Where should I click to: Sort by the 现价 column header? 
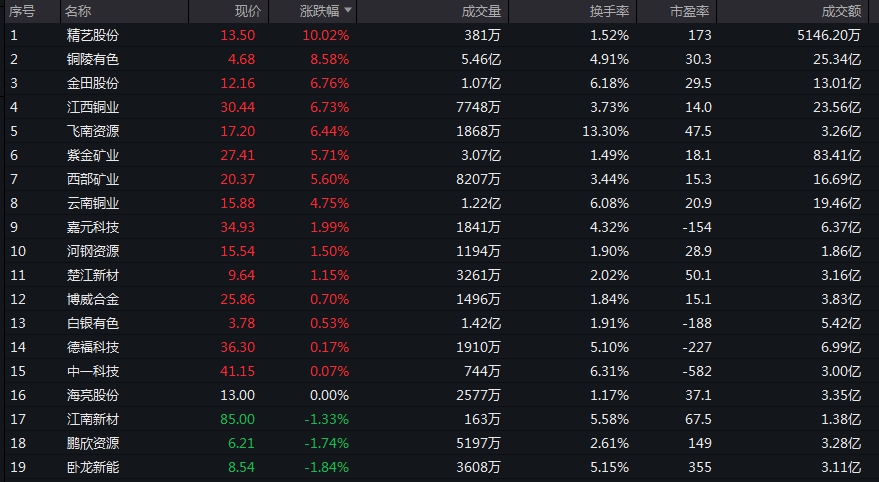(248, 11)
